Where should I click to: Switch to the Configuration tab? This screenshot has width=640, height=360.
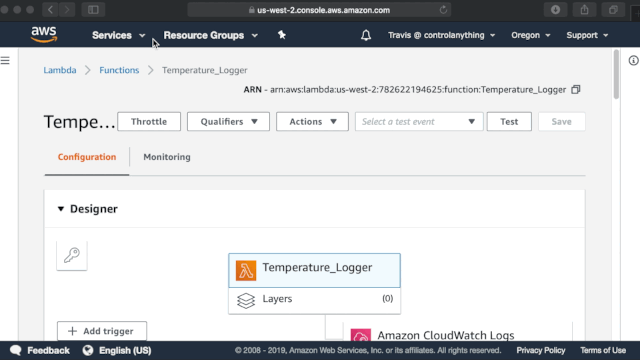[87, 157]
